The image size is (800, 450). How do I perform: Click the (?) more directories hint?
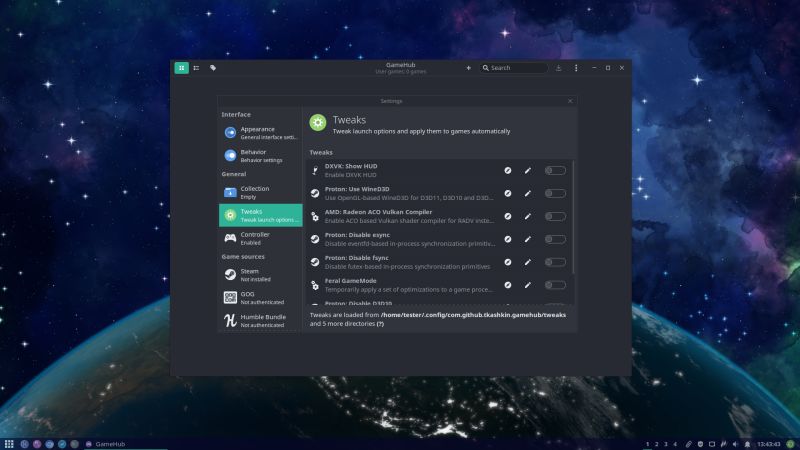click(x=380, y=323)
